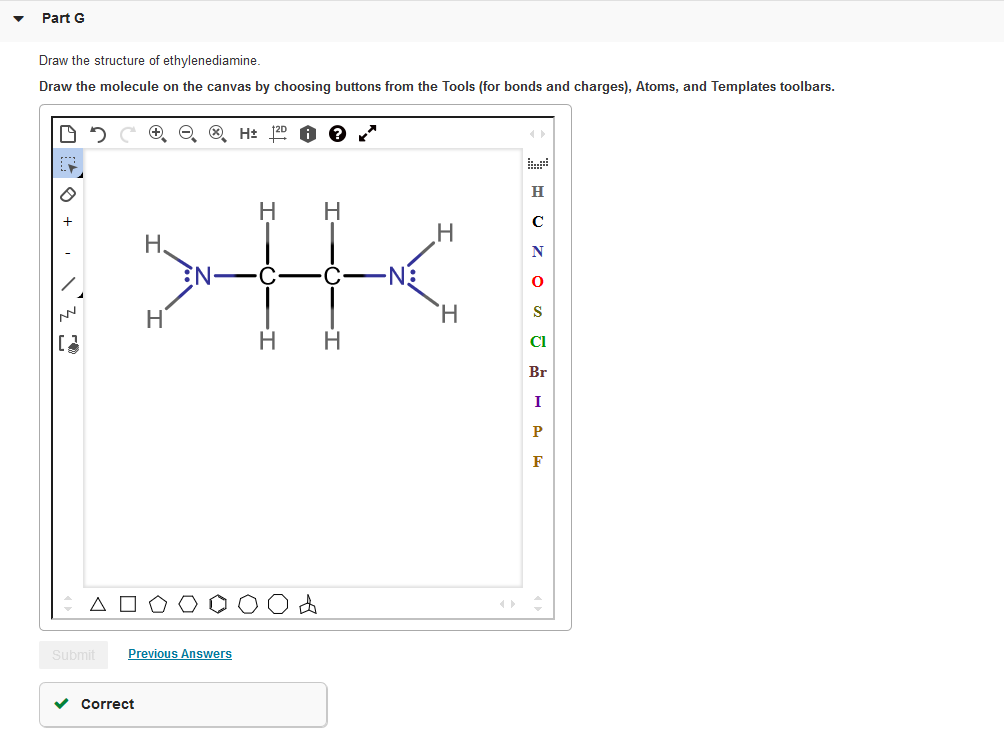Undo the last drawing action
The height and width of the screenshot is (734, 1004).
pyautogui.click(x=97, y=133)
